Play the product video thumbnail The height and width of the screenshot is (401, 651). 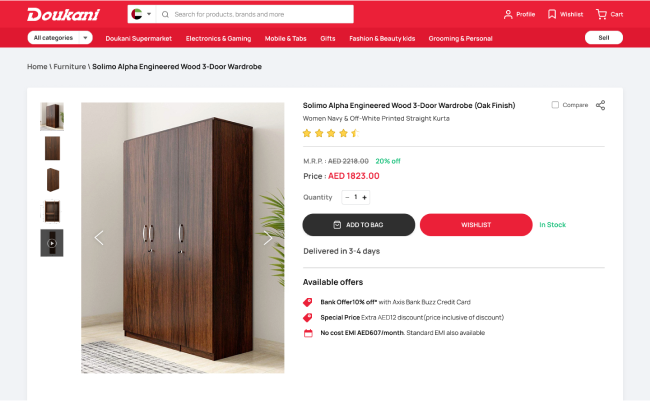52,243
